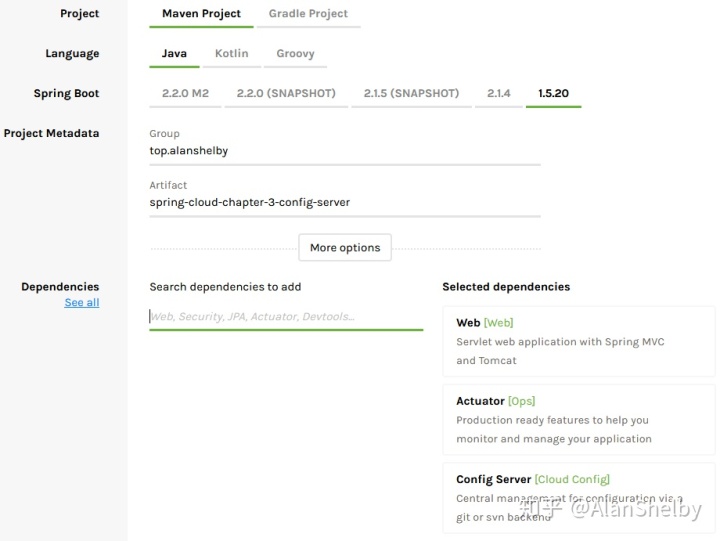Click 'Production ready features to help you' text
This screenshot has height=541, width=720.
(552, 420)
